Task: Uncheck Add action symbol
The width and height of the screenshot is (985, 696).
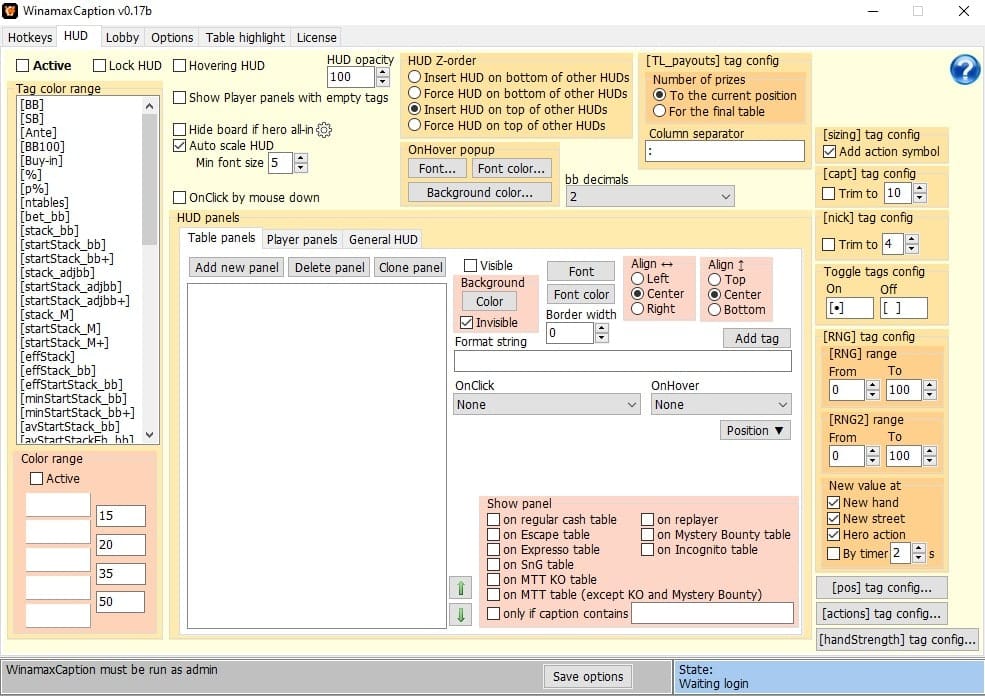Action: click(x=829, y=151)
